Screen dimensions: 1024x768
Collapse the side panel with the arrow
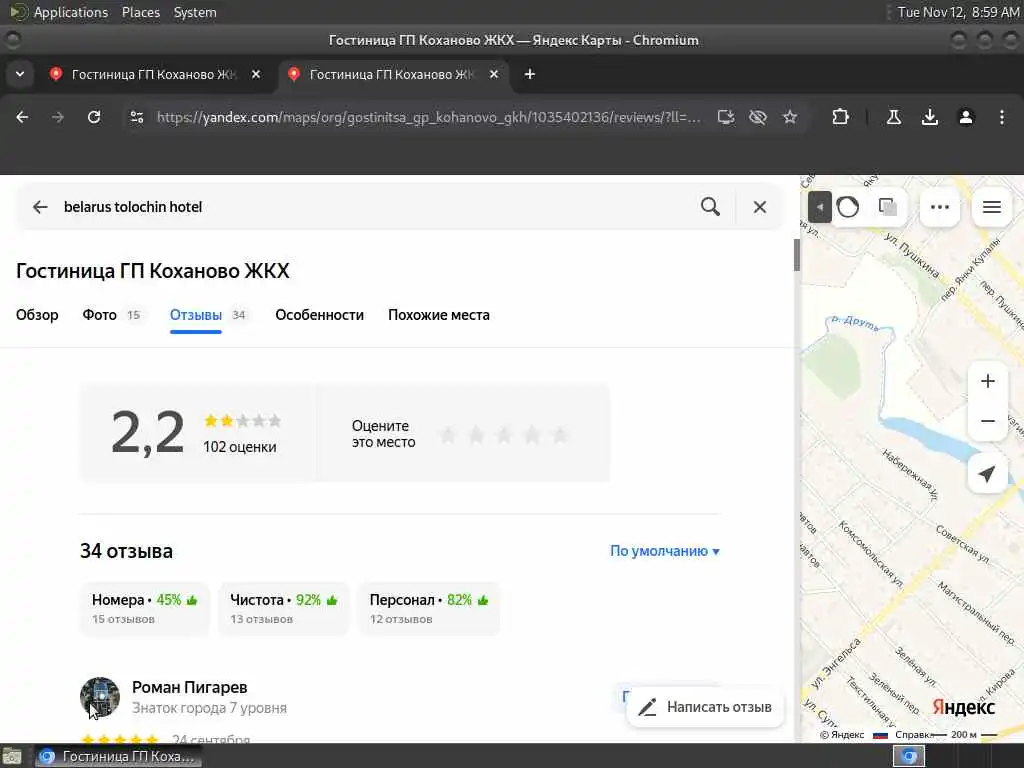coord(819,207)
